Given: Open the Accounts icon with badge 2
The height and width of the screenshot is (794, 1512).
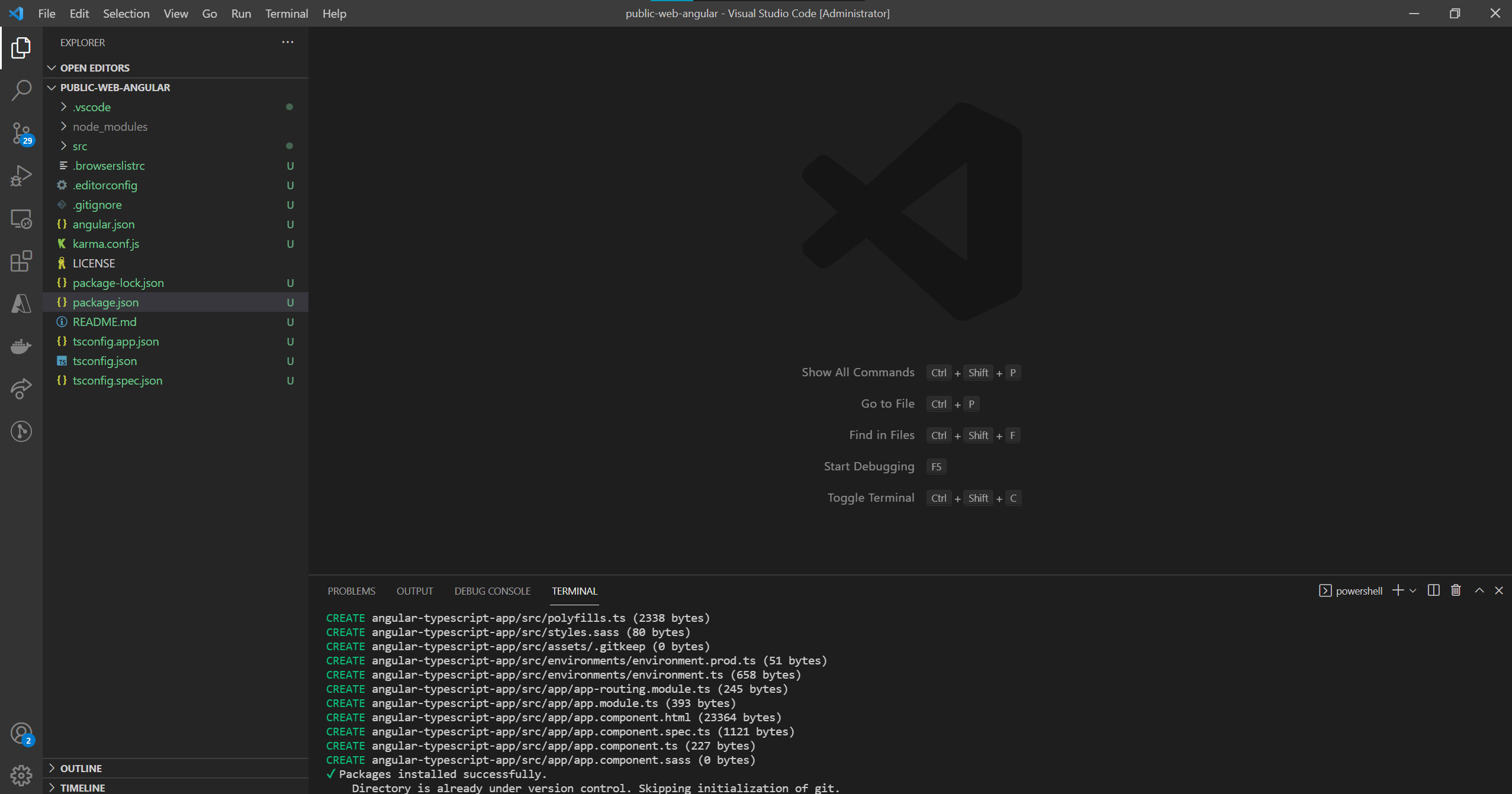Looking at the screenshot, I should (x=21, y=734).
